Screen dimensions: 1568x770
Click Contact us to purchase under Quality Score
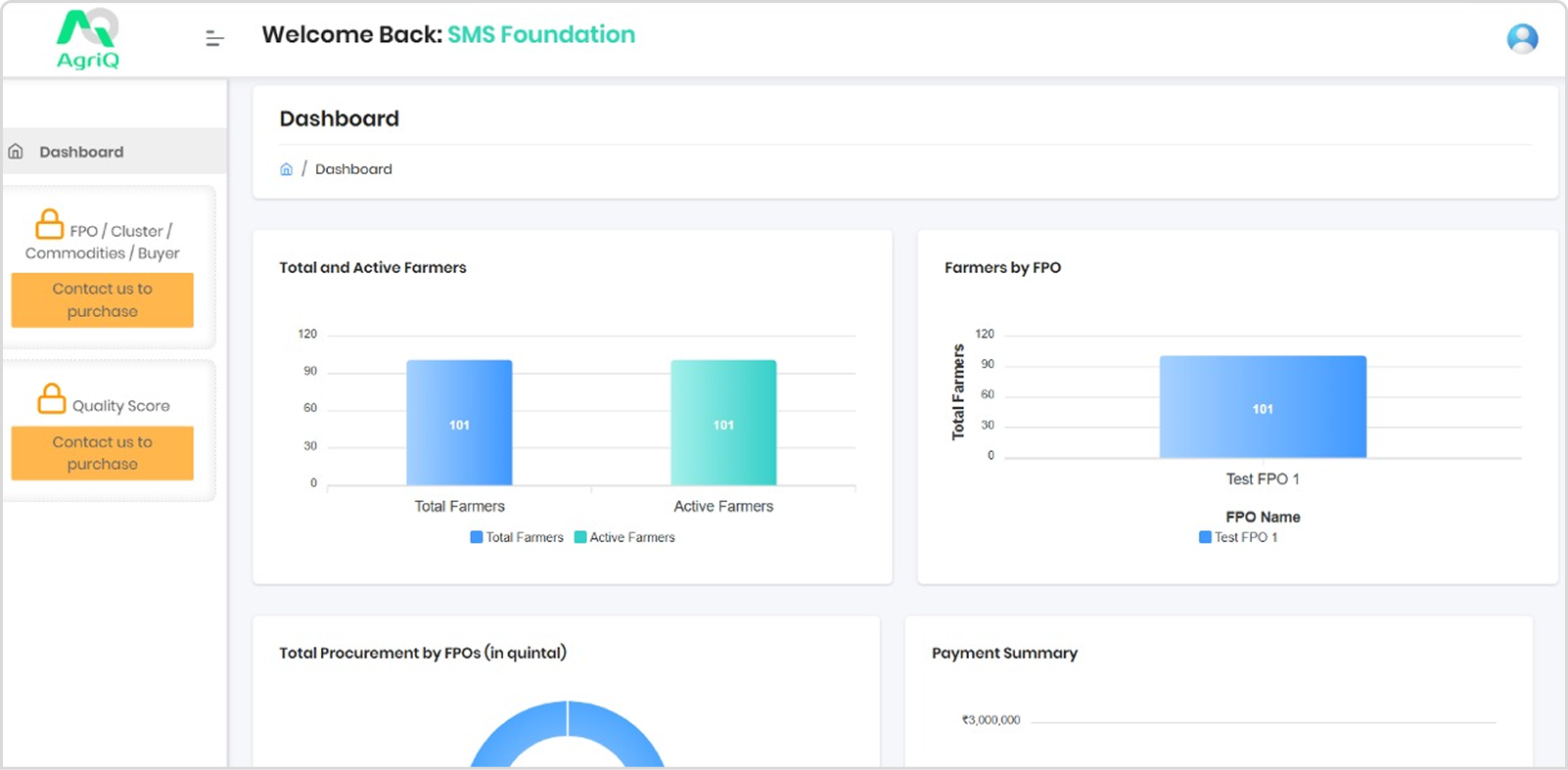click(102, 453)
